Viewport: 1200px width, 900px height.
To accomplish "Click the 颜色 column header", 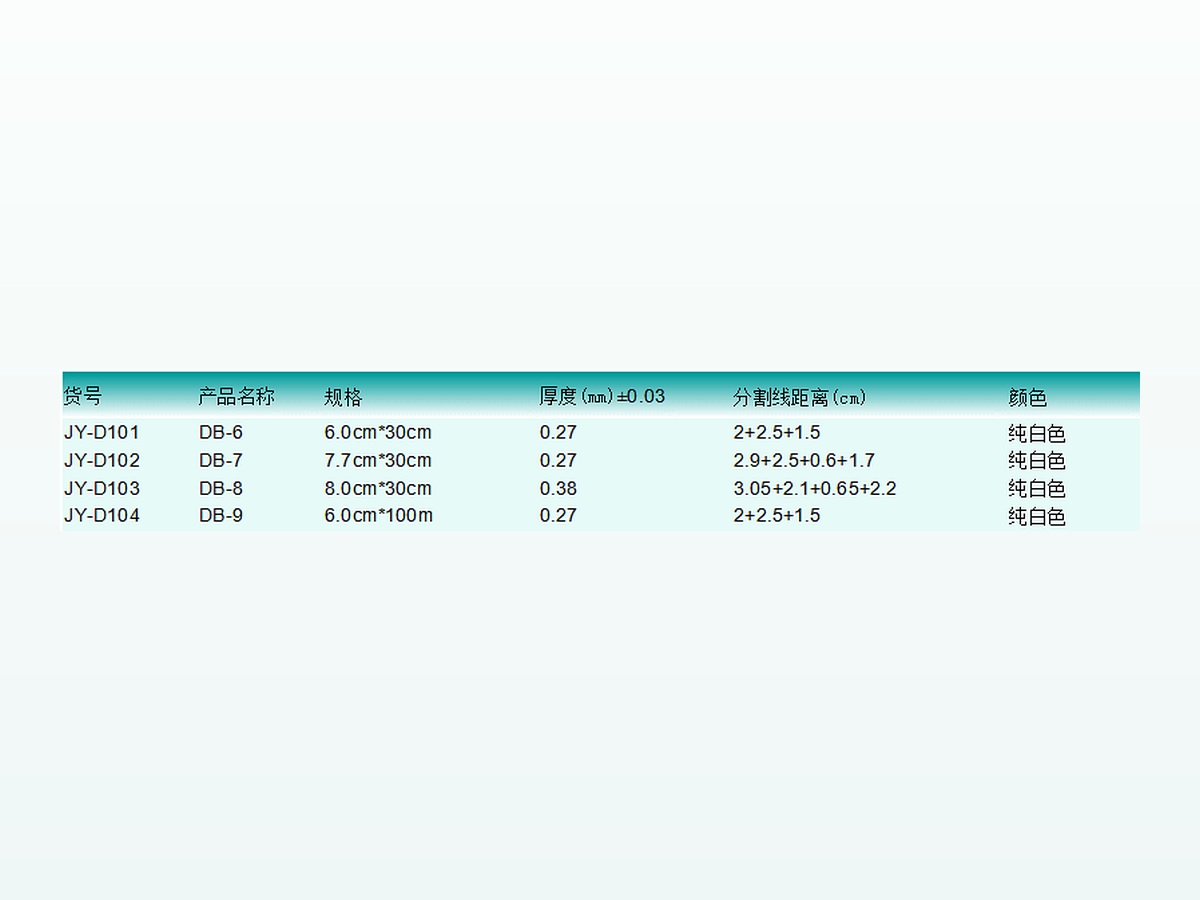I will [1027, 397].
